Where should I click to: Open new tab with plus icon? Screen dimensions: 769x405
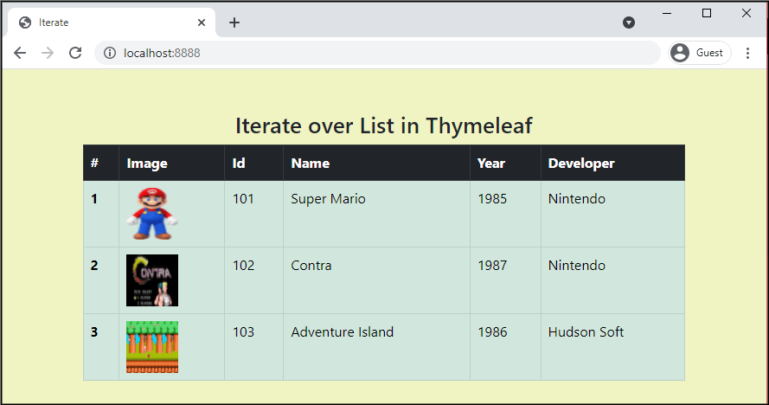[234, 22]
